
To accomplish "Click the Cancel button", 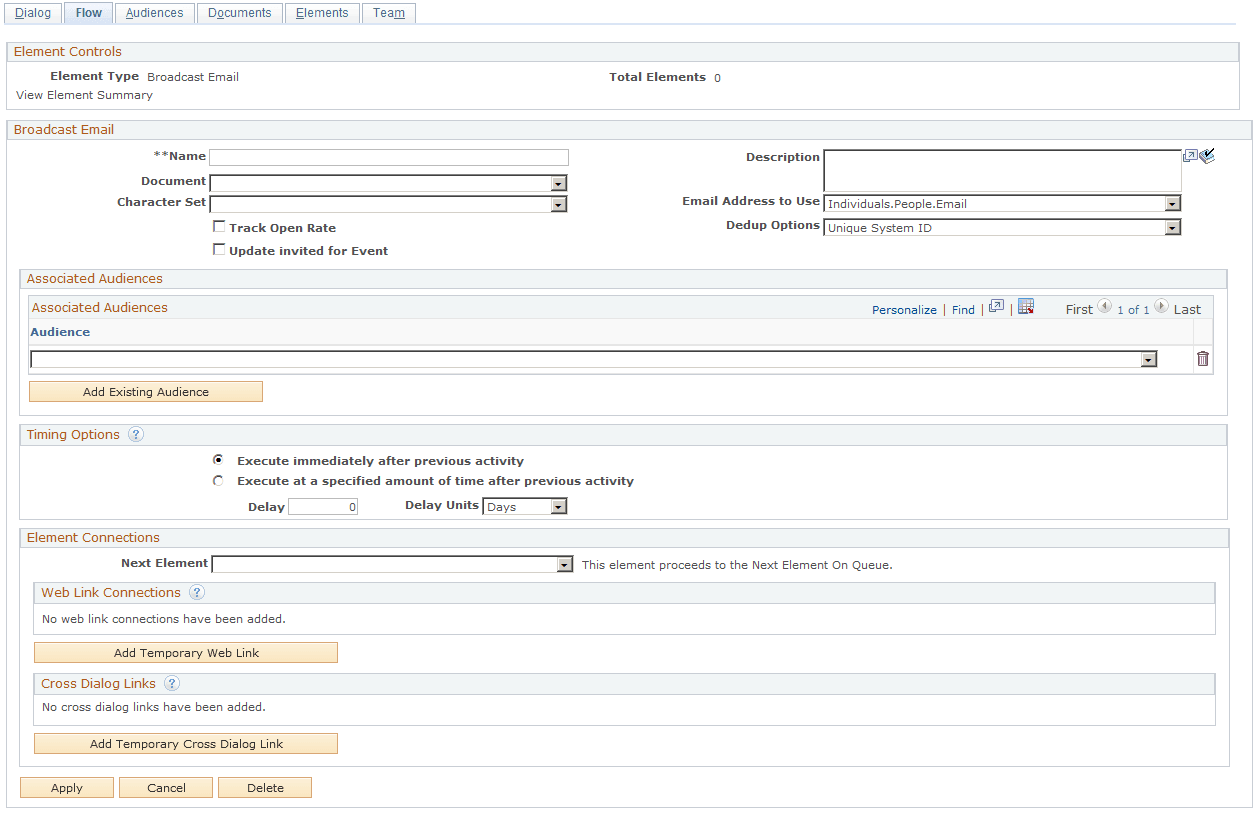I will pos(166,788).
